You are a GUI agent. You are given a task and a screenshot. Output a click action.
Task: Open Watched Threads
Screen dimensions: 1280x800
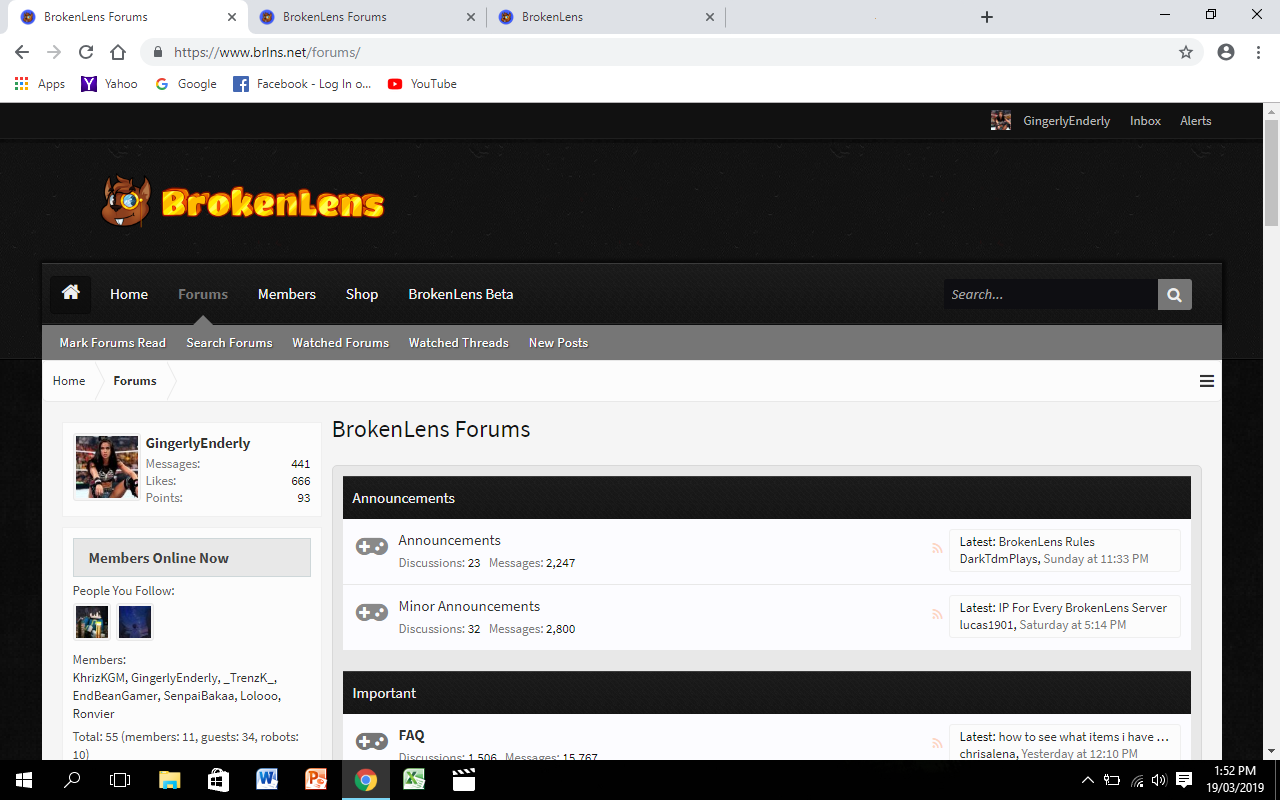458,342
